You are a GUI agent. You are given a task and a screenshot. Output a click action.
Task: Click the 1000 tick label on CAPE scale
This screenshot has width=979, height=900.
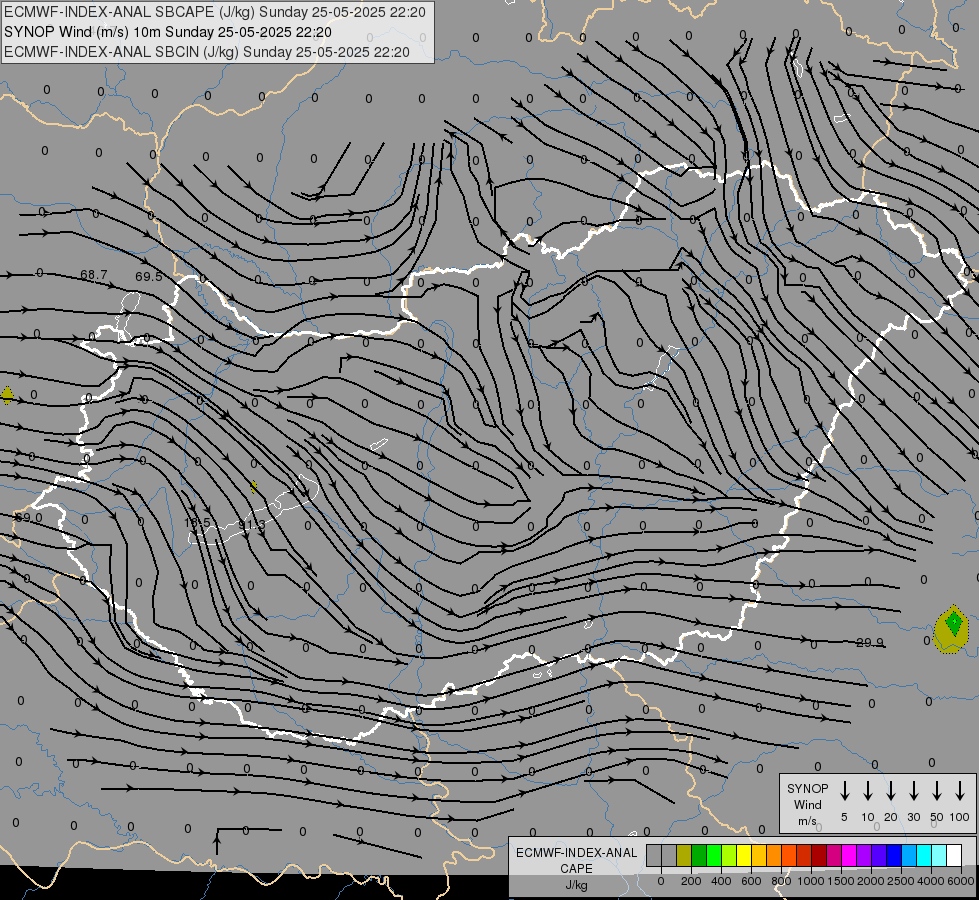pyautogui.click(x=811, y=881)
